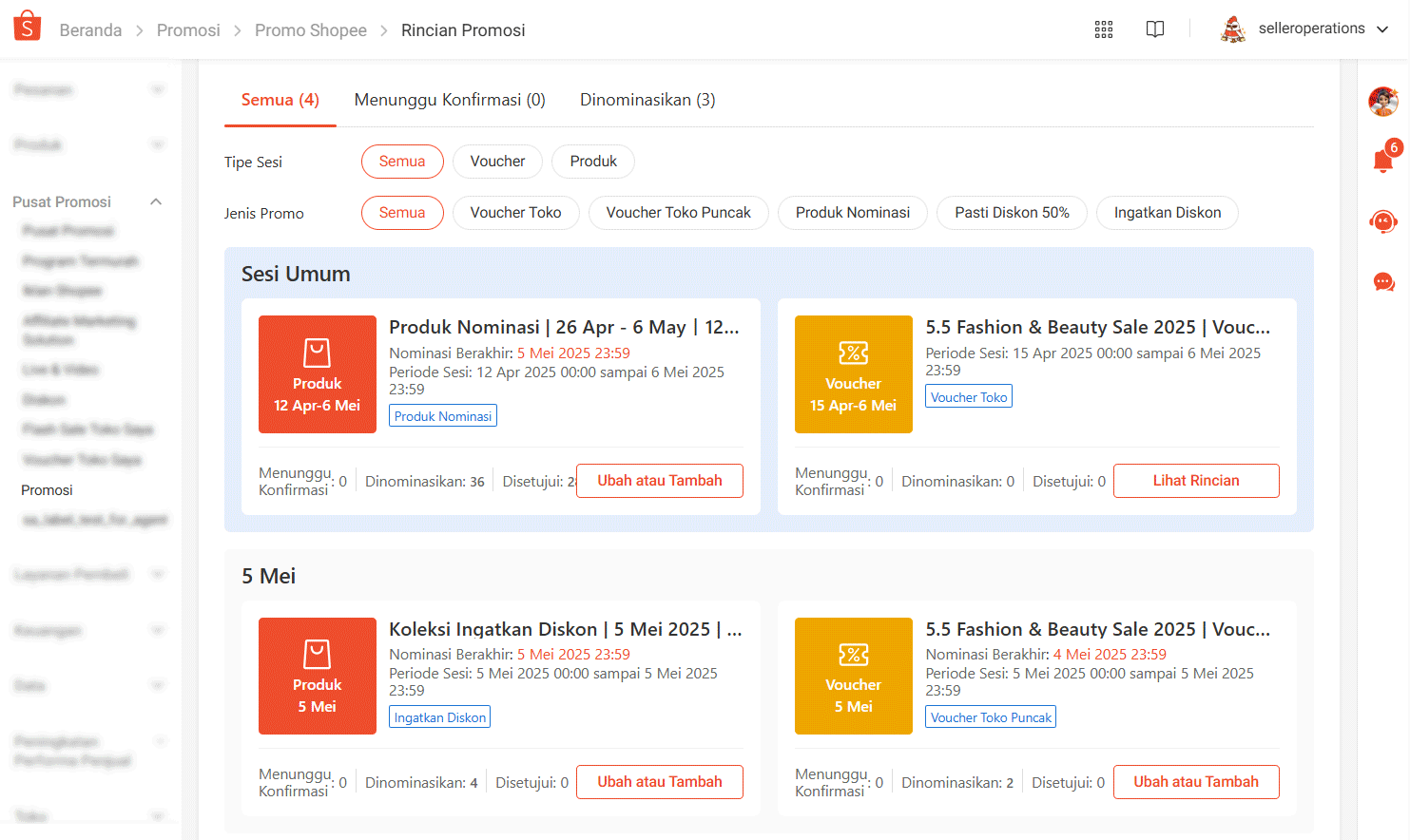Open Koleksi Ingatkan Diskon | 5 Mei 2025 title
Image resolution: width=1410 pixels, height=840 pixels.
point(566,629)
